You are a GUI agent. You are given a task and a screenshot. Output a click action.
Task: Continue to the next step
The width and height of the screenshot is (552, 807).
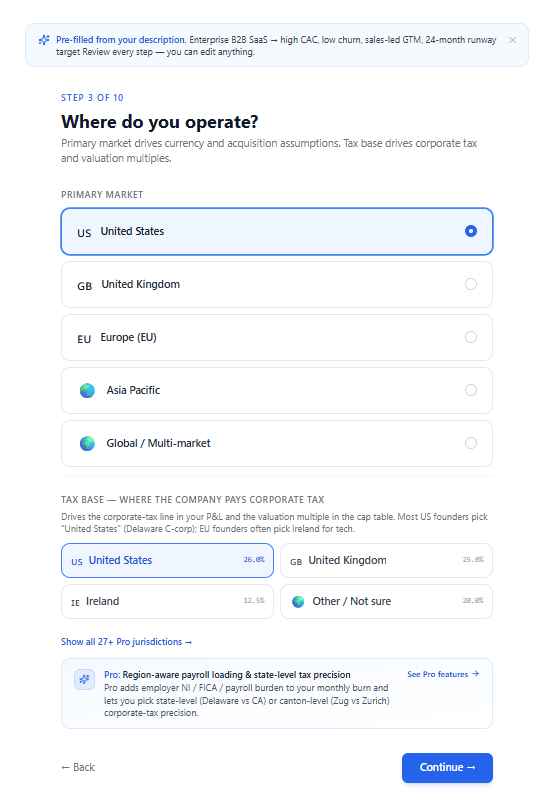(x=448, y=768)
